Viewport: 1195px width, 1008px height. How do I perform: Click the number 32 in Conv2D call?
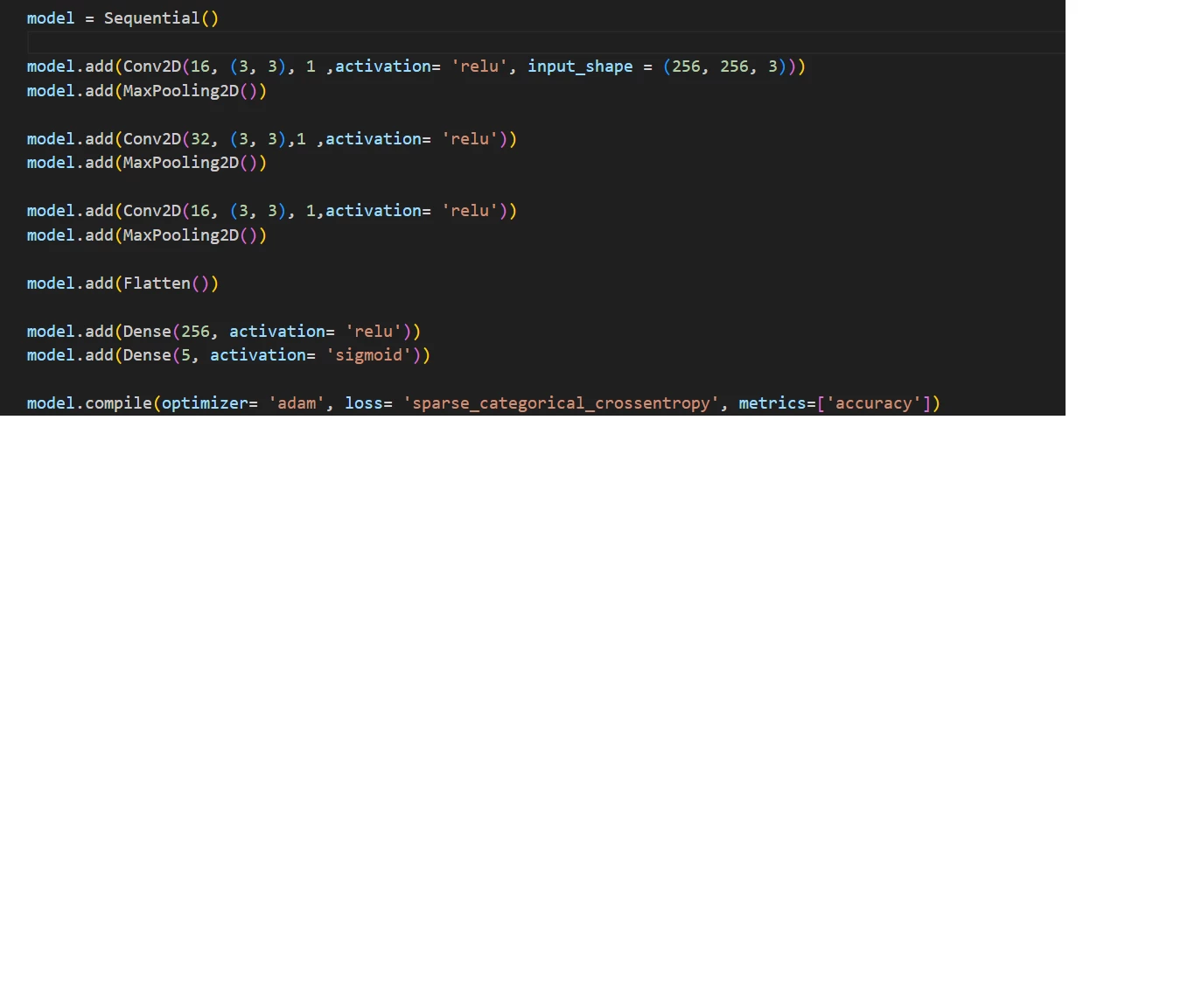click(x=200, y=139)
